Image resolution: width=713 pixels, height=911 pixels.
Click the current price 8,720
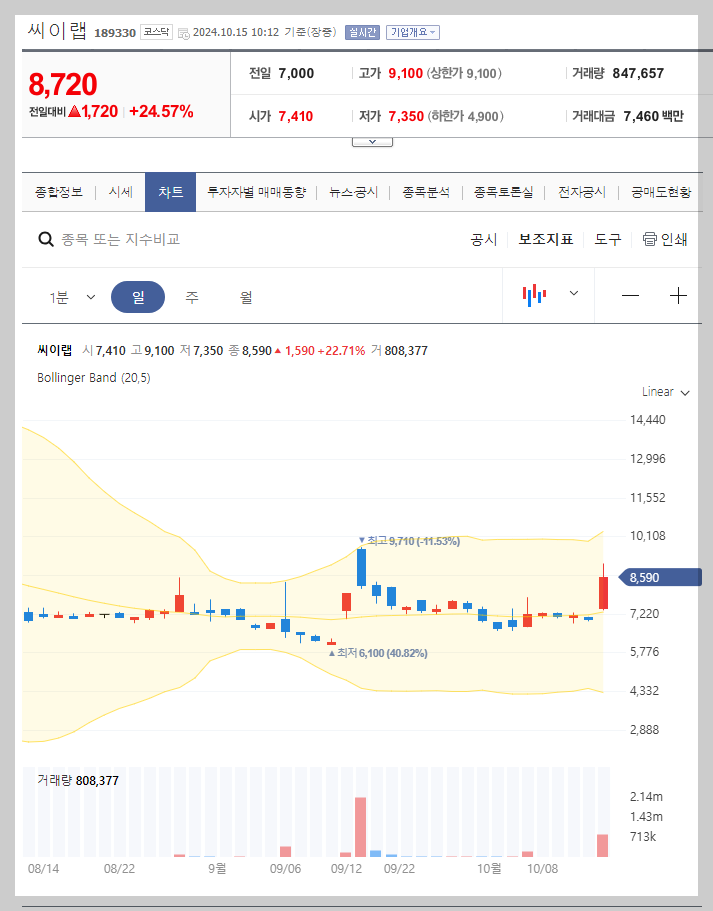click(x=63, y=84)
